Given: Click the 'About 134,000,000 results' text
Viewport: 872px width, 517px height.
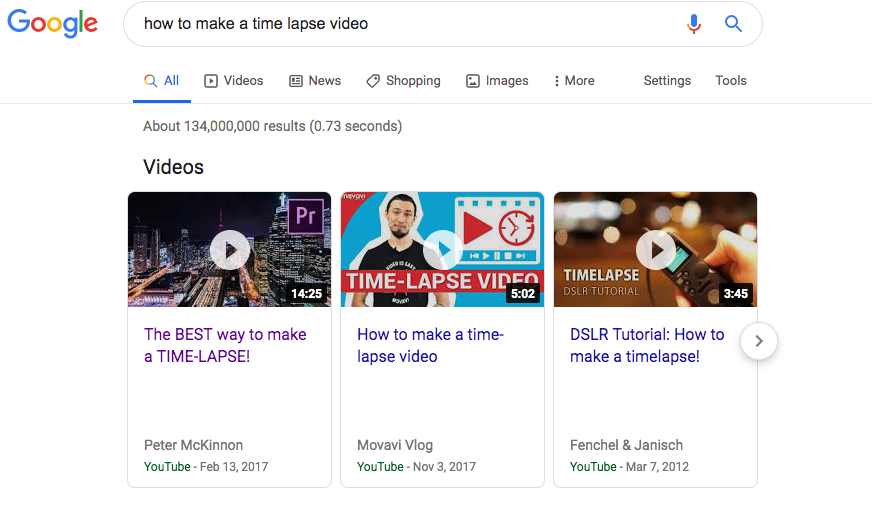Looking at the screenshot, I should [x=272, y=126].
